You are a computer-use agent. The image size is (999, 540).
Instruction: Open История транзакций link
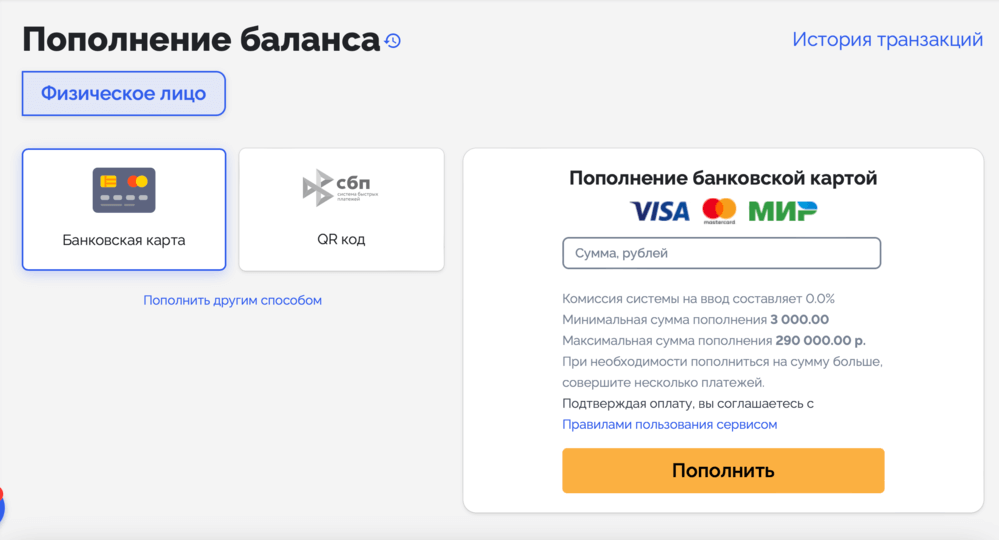(x=888, y=39)
